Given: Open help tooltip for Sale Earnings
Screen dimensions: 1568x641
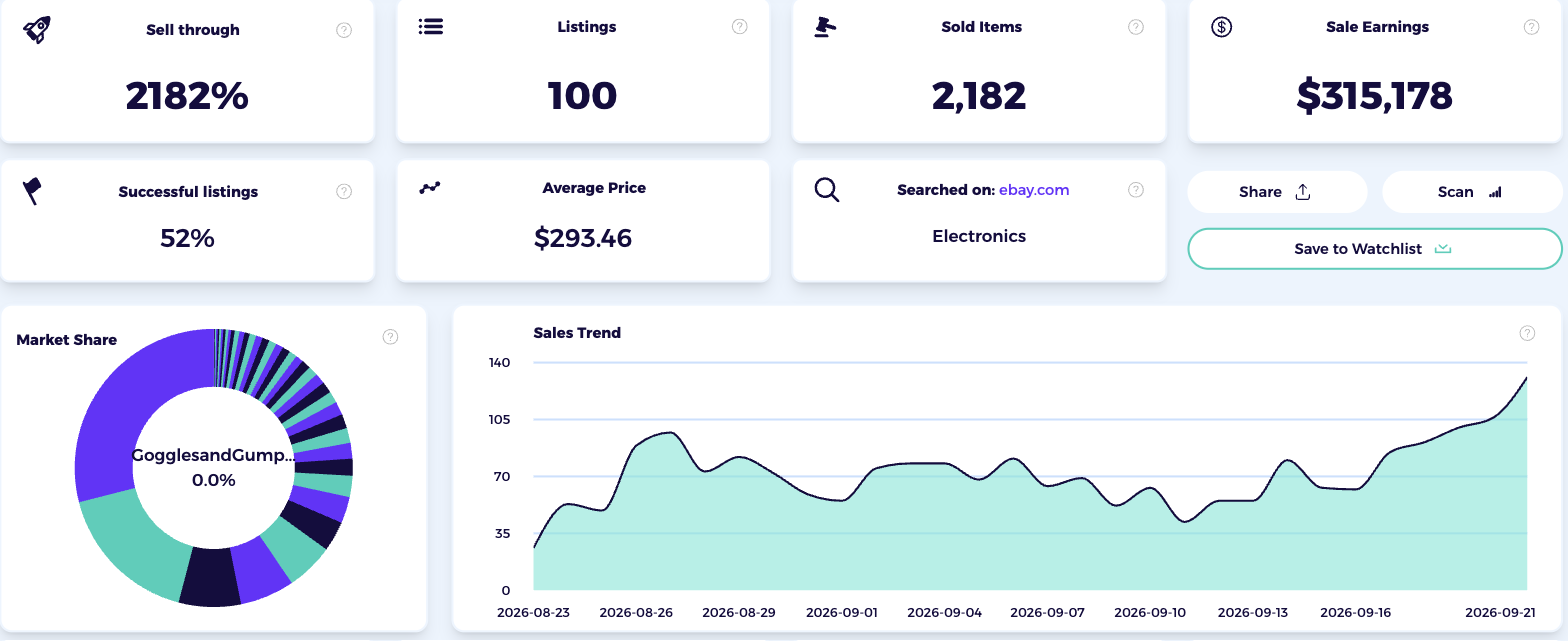Looking at the screenshot, I should pyautogui.click(x=1531, y=27).
